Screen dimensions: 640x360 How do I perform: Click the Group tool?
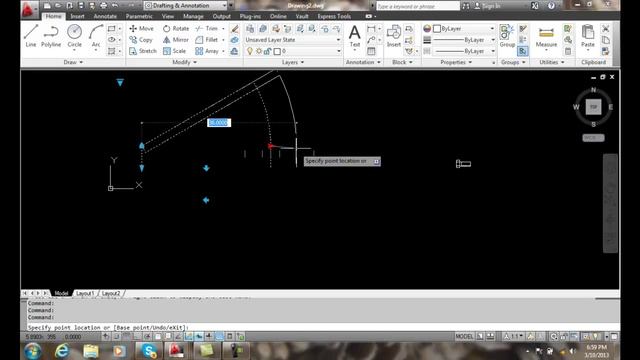[507, 36]
